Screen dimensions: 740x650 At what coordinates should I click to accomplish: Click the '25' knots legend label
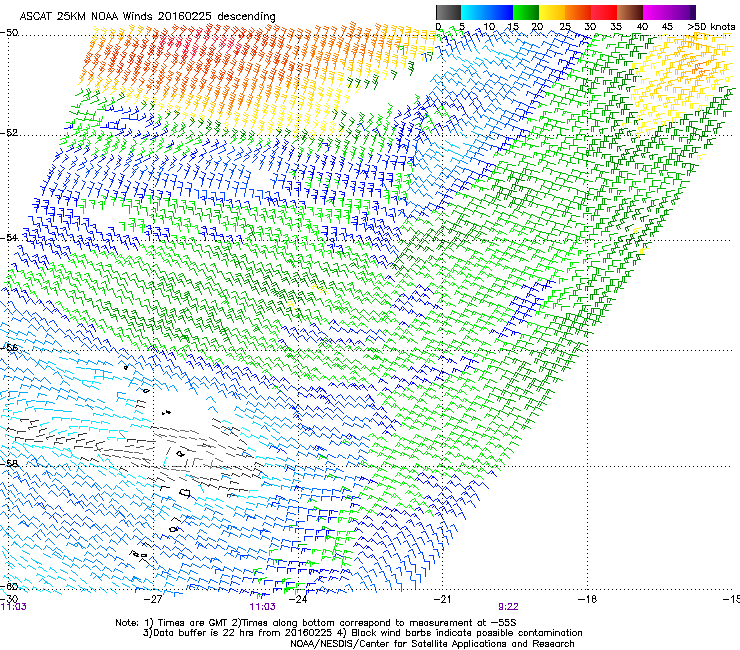[x=564, y=27]
